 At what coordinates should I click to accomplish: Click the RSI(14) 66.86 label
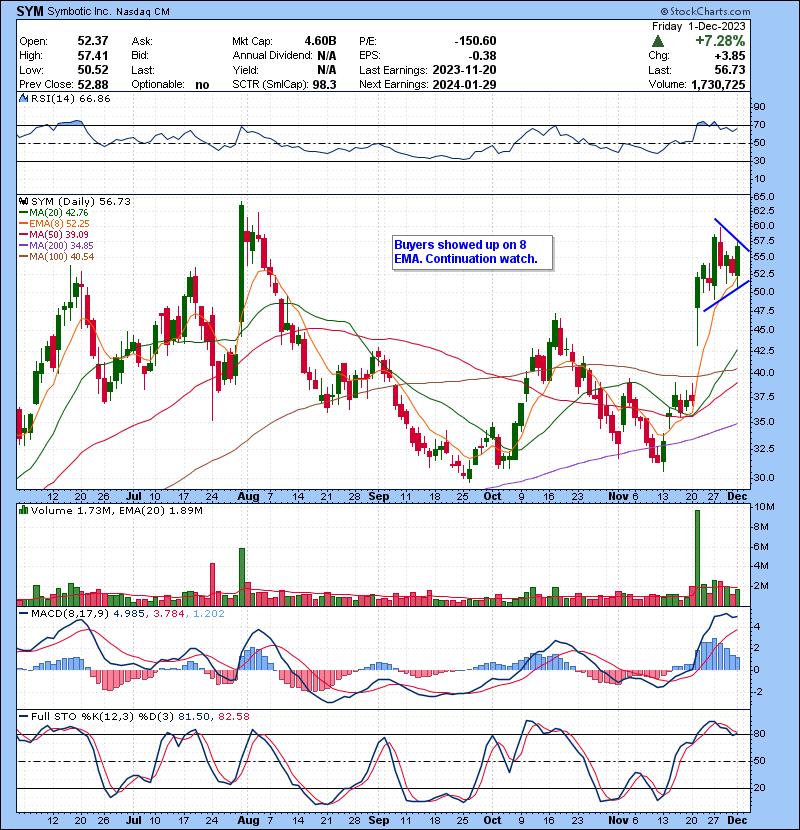tap(70, 98)
